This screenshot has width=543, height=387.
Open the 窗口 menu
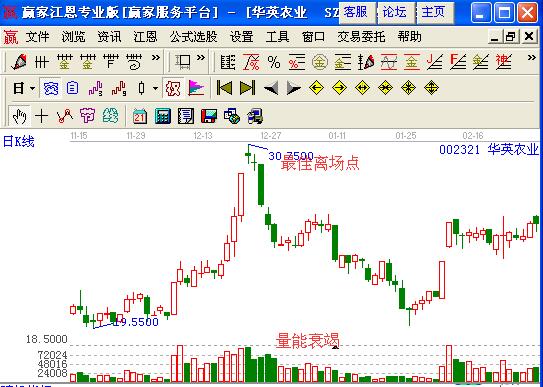(313, 36)
